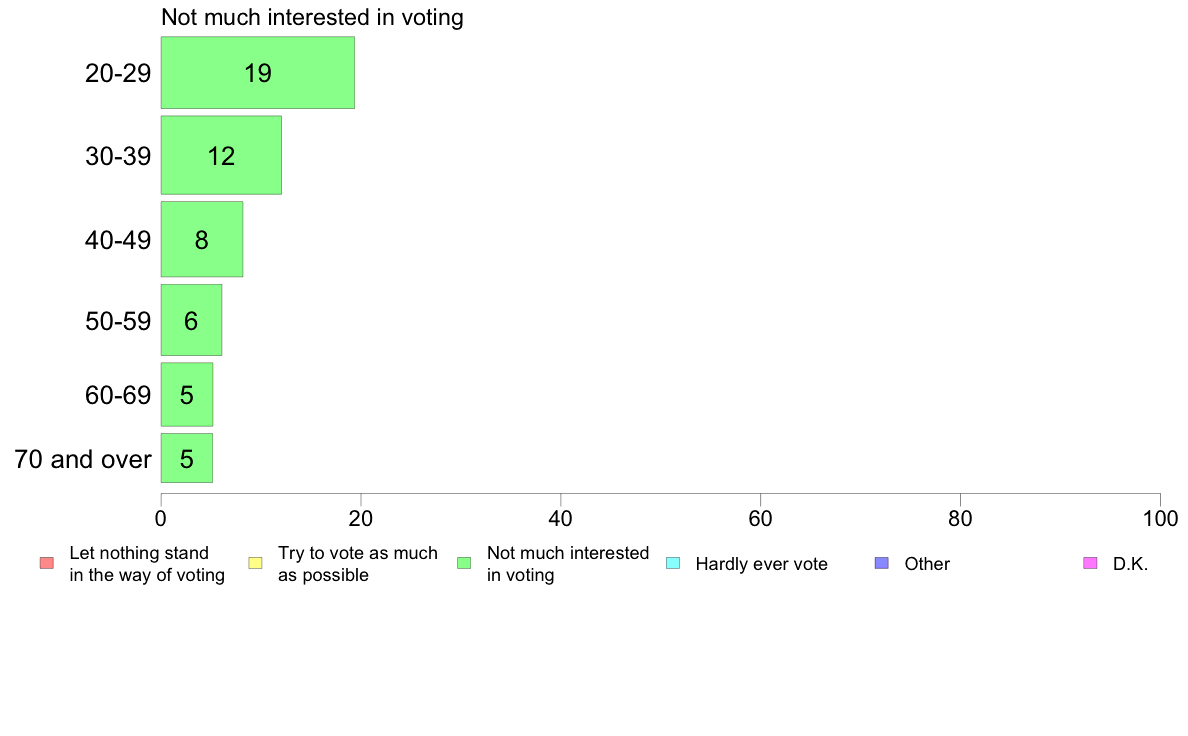Click the red 'Let nothing stand' legend swatch
1188x736 pixels.
tap(46, 563)
